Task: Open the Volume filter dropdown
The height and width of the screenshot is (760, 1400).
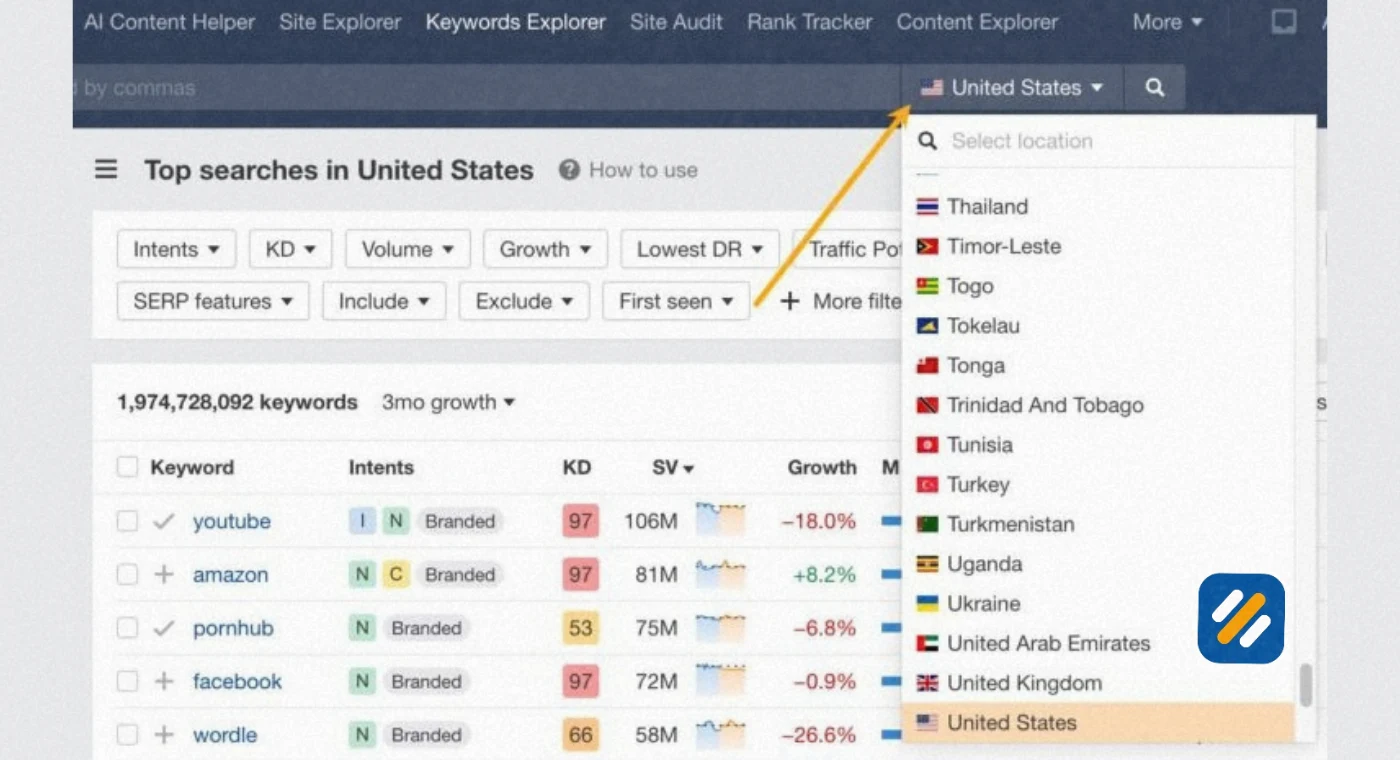Action: point(408,249)
